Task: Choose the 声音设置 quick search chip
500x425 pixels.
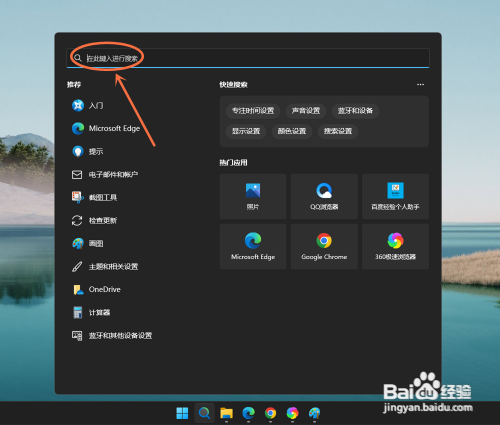Action: (306, 111)
